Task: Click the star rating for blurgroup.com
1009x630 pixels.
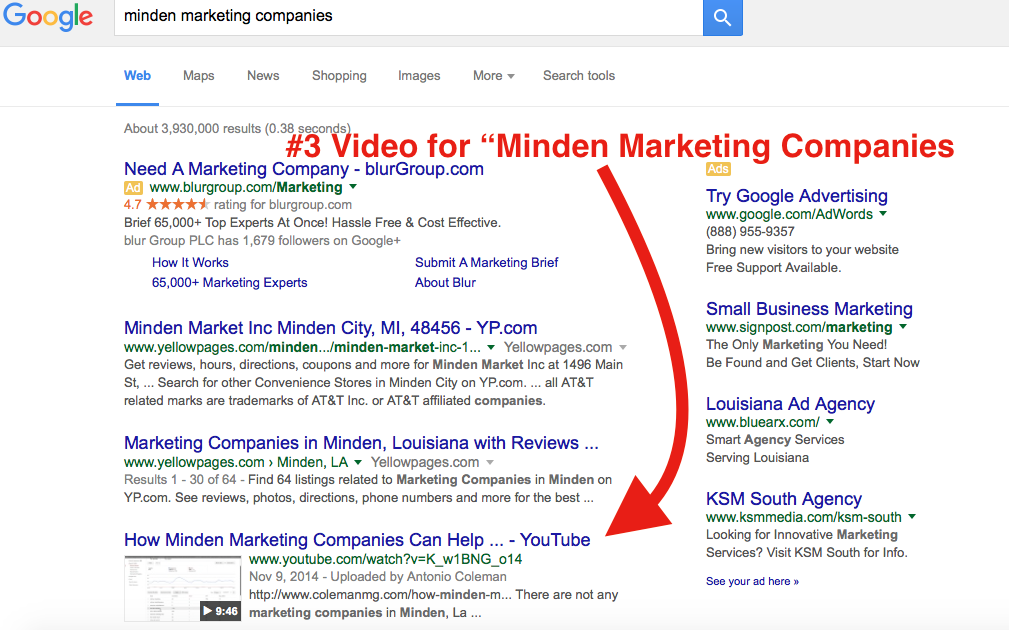Action: pyautogui.click(x=178, y=205)
